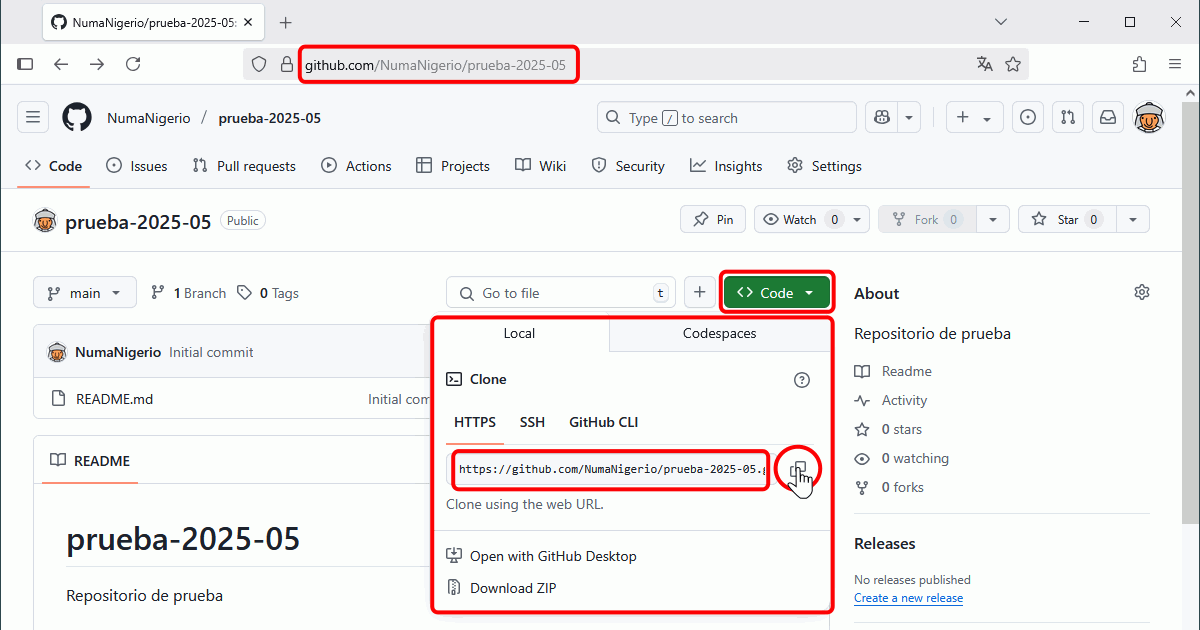Copy clone URL to clipboard
The width and height of the screenshot is (1200, 630).
[x=798, y=470]
